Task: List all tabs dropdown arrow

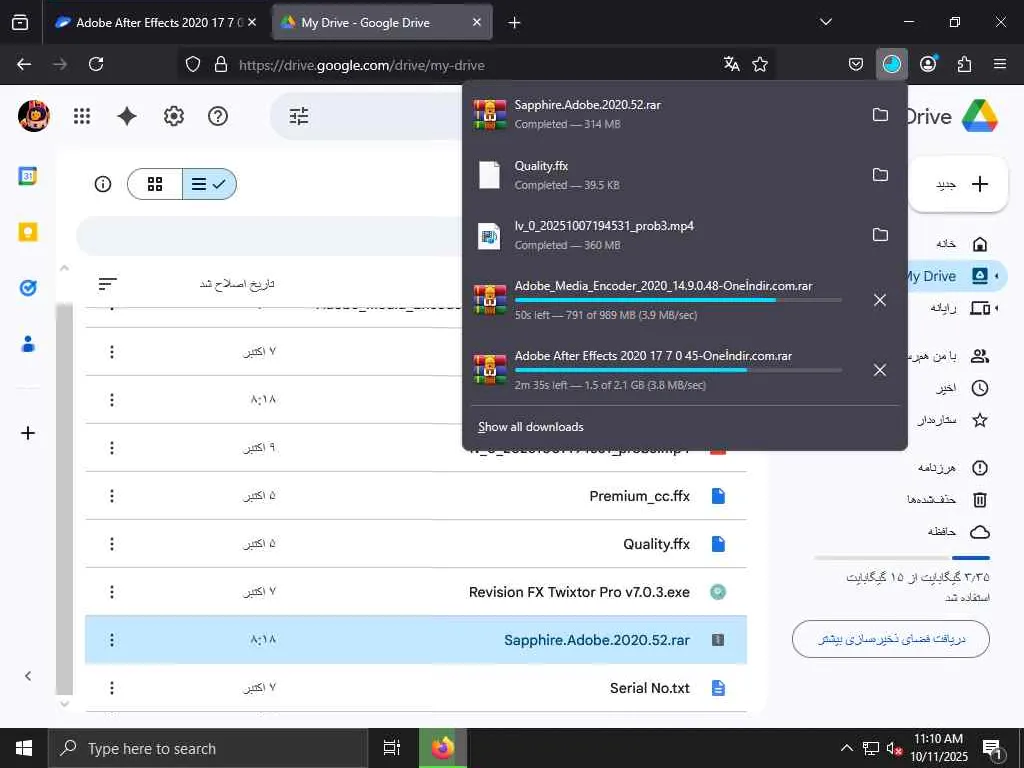Action: (x=825, y=22)
